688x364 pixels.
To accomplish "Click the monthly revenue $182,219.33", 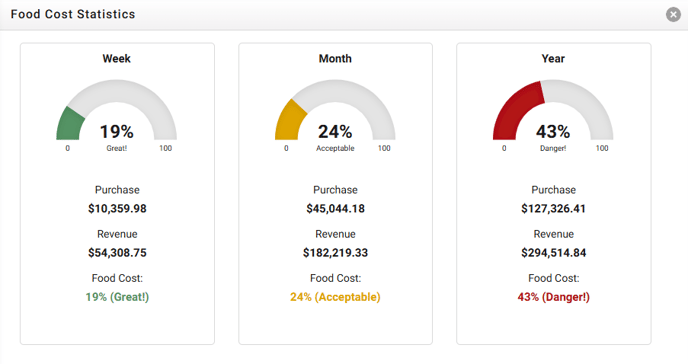I will pyautogui.click(x=336, y=253).
